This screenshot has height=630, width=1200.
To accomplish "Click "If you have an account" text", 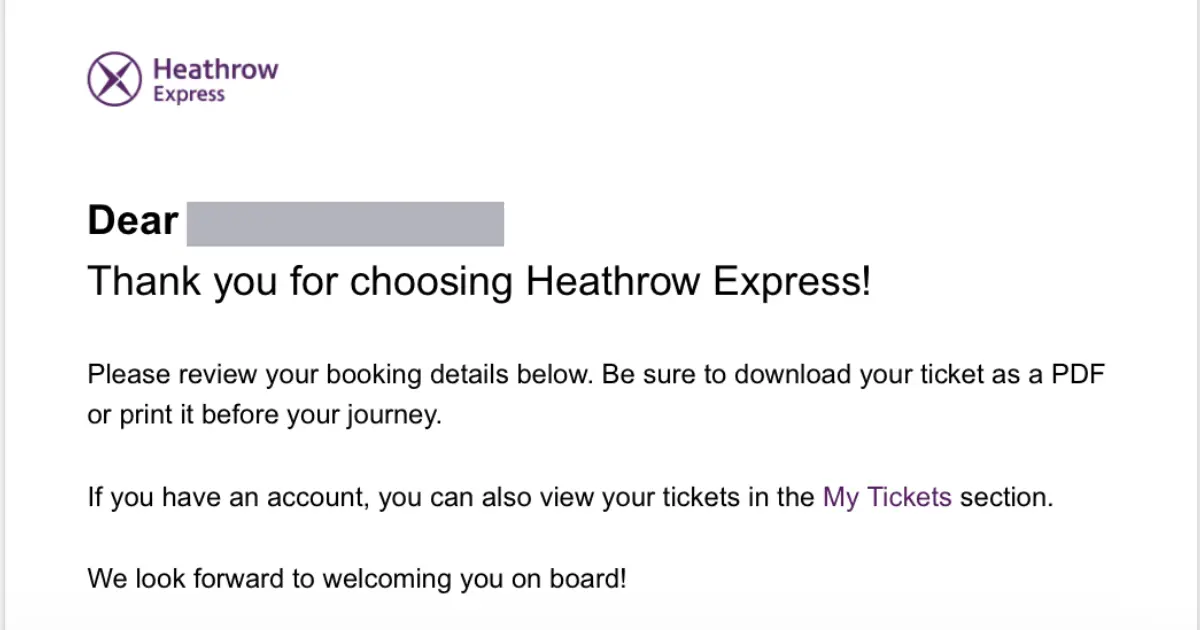I will (x=230, y=497).
